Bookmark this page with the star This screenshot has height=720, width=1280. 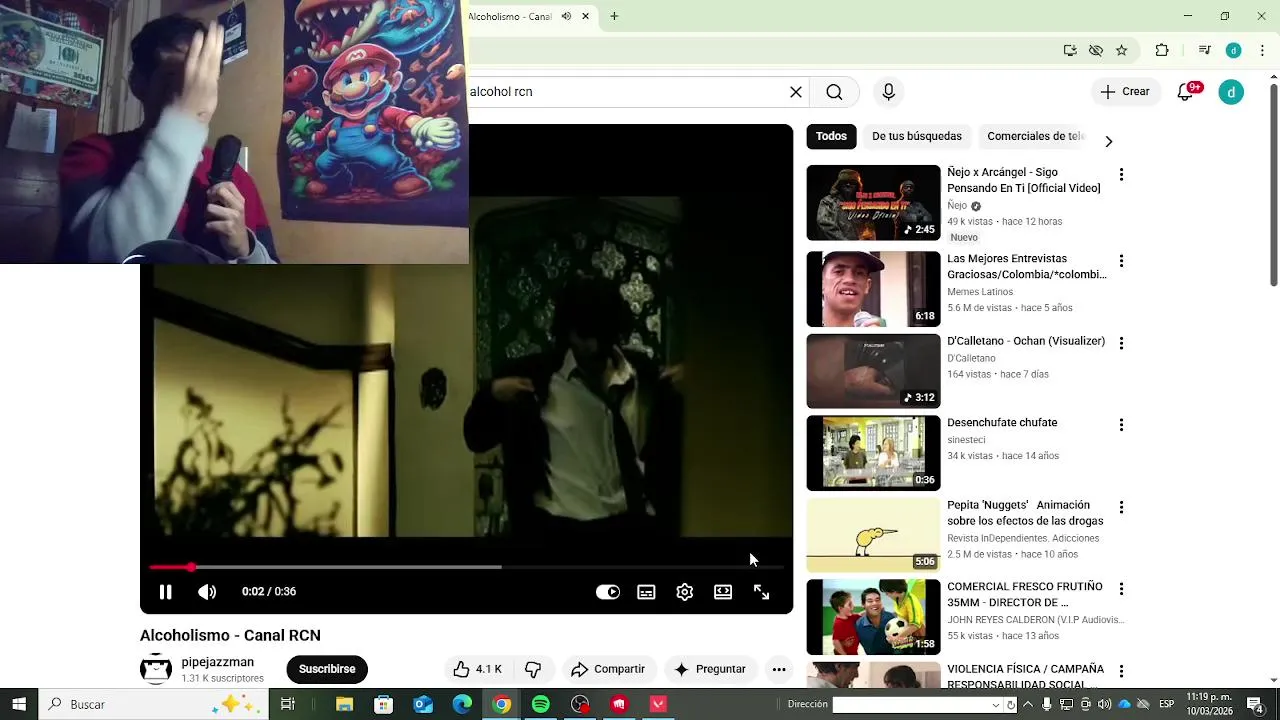point(1122,50)
